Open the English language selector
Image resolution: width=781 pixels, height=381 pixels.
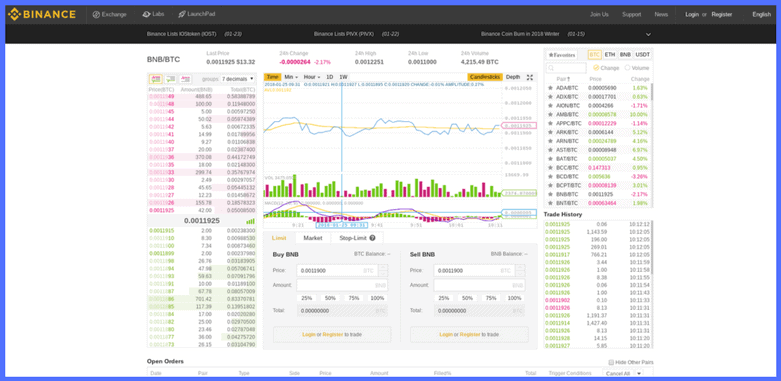click(x=761, y=14)
